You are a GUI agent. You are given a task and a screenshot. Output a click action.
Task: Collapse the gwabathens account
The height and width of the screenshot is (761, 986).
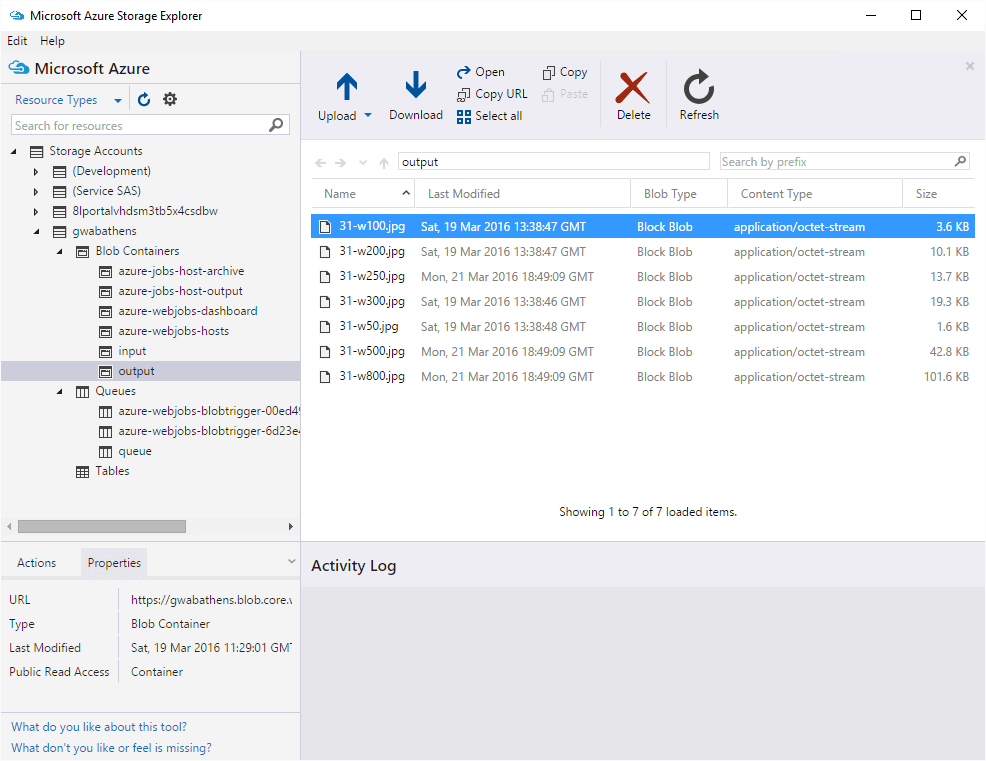(x=36, y=231)
